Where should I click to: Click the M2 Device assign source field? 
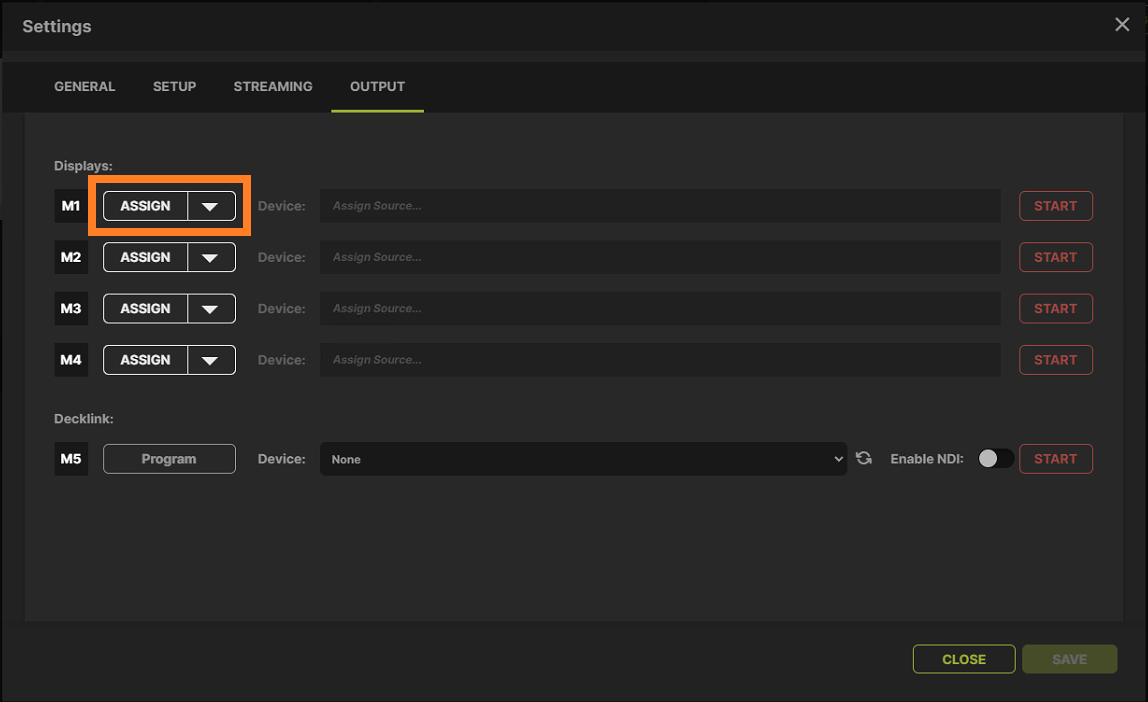(659, 257)
